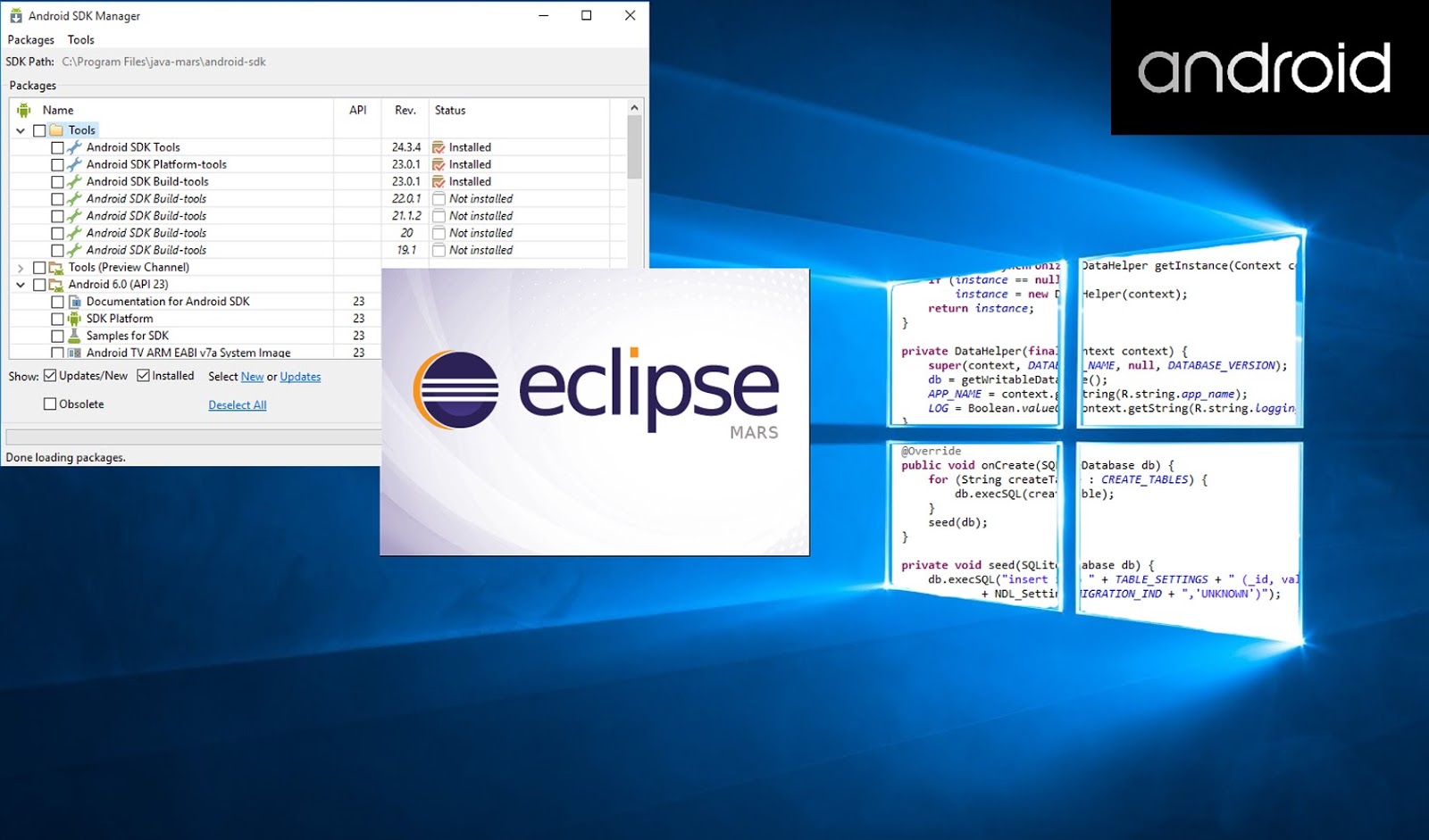Image resolution: width=1429 pixels, height=840 pixels.
Task: Enable the Obsolete checkbox
Action: (x=50, y=403)
